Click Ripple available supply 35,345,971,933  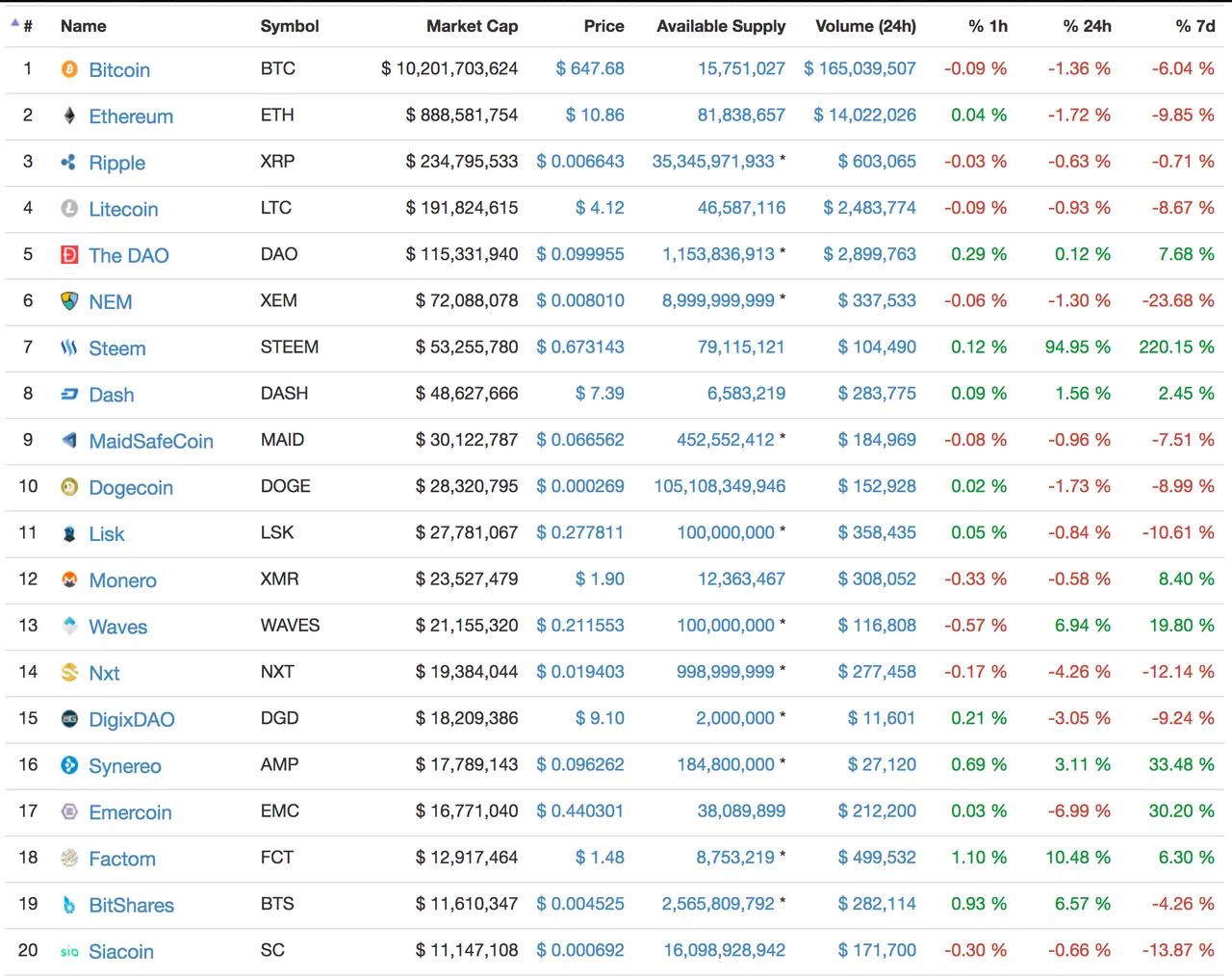pyautogui.click(x=713, y=161)
